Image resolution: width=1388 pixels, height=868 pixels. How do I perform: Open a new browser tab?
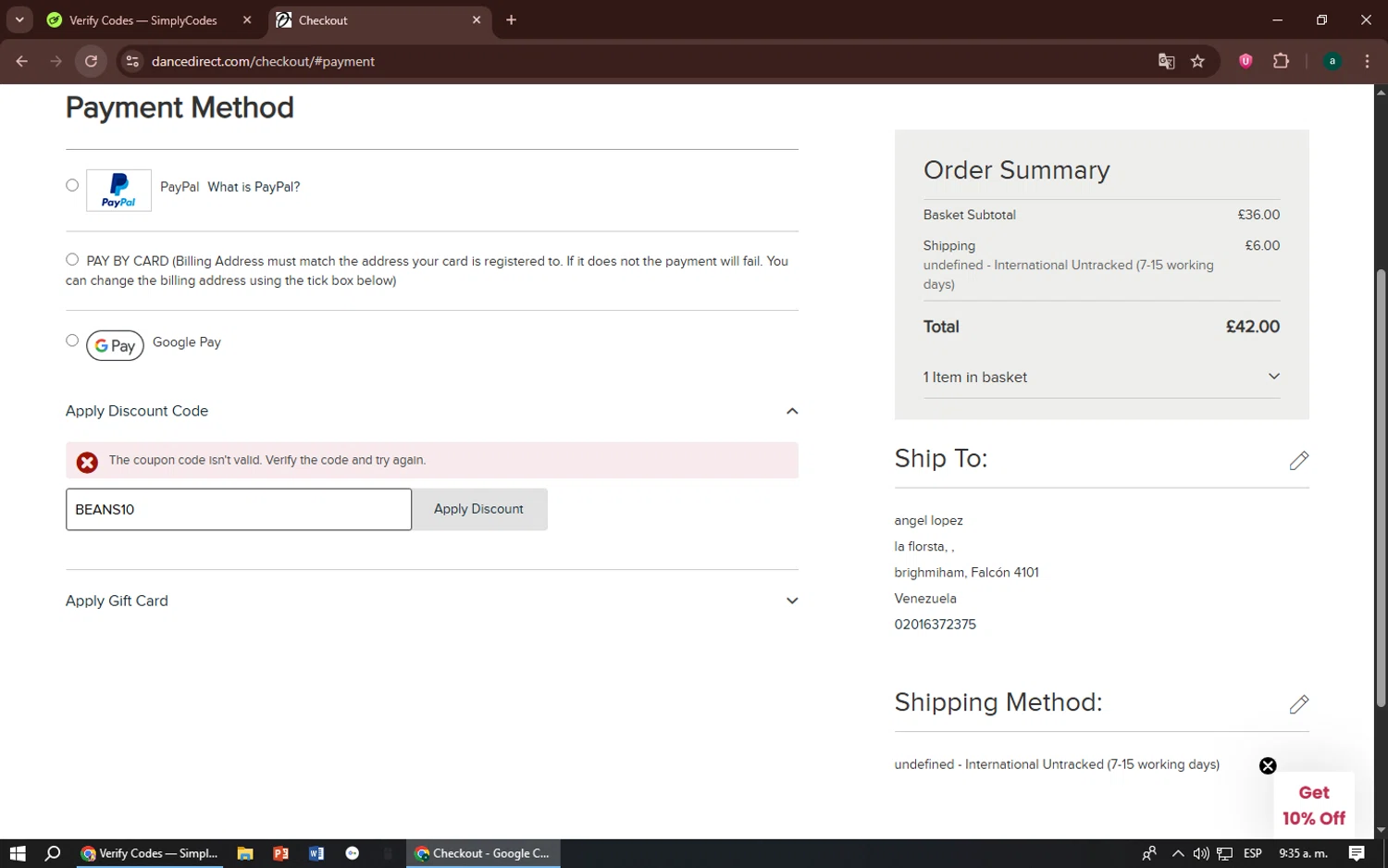[x=511, y=20]
